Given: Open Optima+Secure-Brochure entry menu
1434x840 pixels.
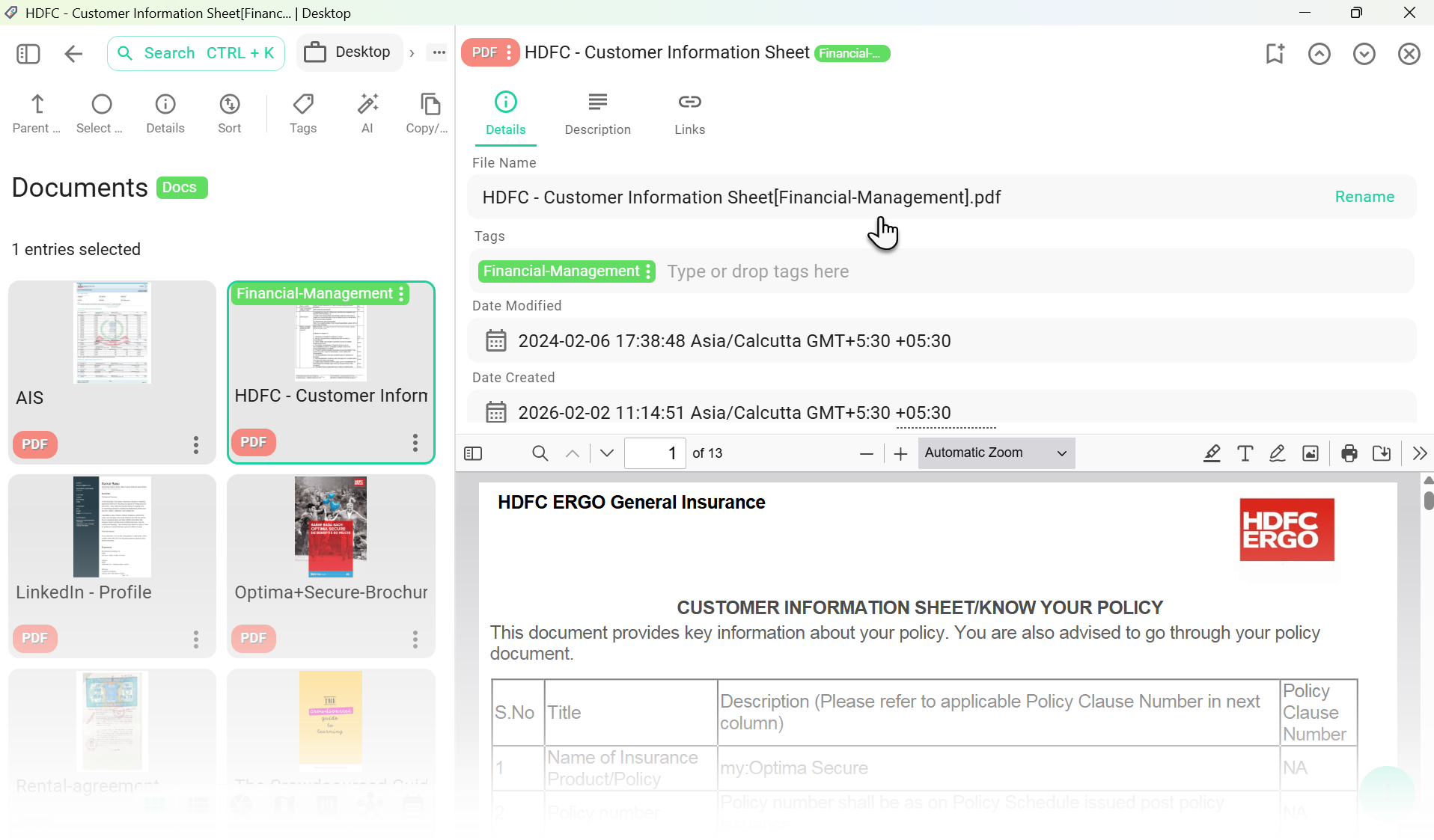Looking at the screenshot, I should tap(415, 640).
